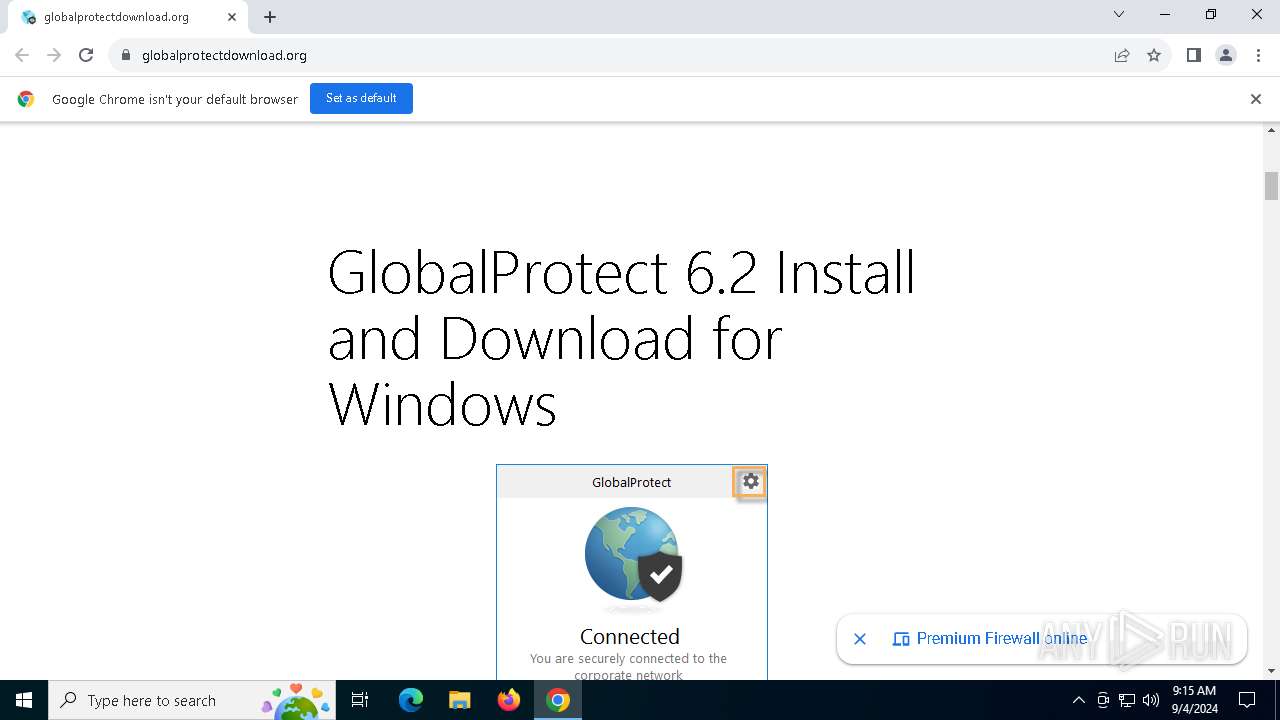The width and height of the screenshot is (1280, 720).
Task: Launch Microsoft Edge from taskbar
Action: click(411, 700)
